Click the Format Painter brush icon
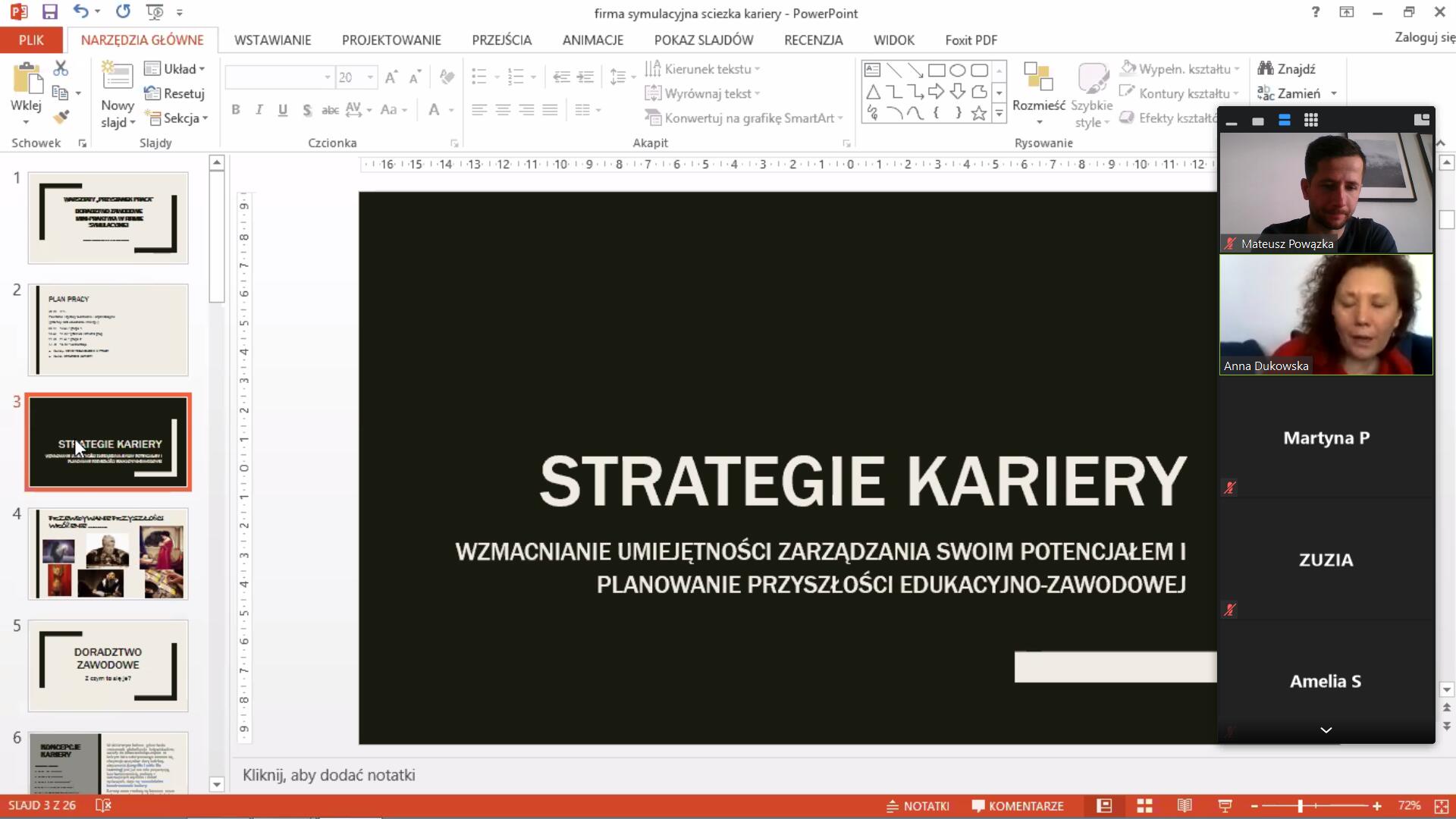 [x=61, y=117]
